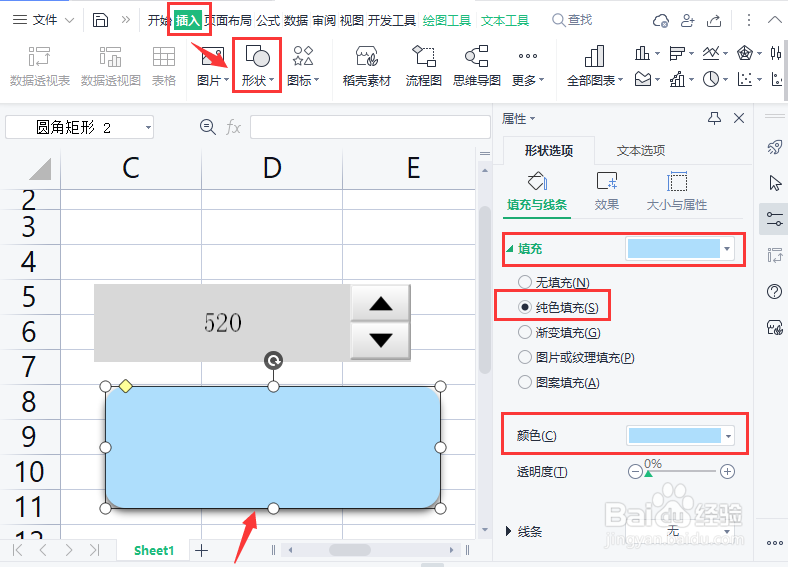Switch to the 数据 tab

(296, 21)
